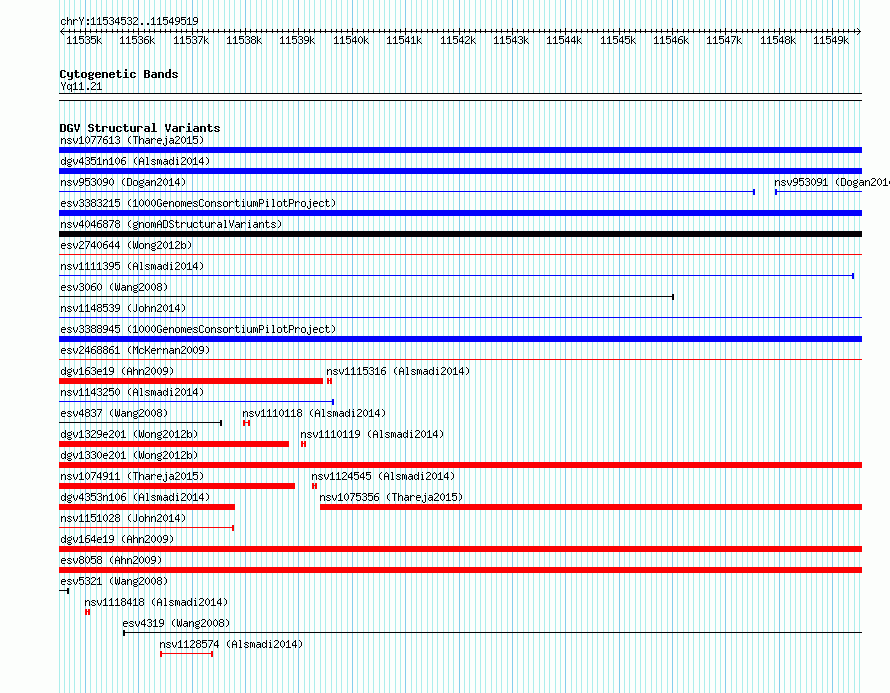
Task: Click the red bar of dgv163e19
Action: tap(191, 381)
